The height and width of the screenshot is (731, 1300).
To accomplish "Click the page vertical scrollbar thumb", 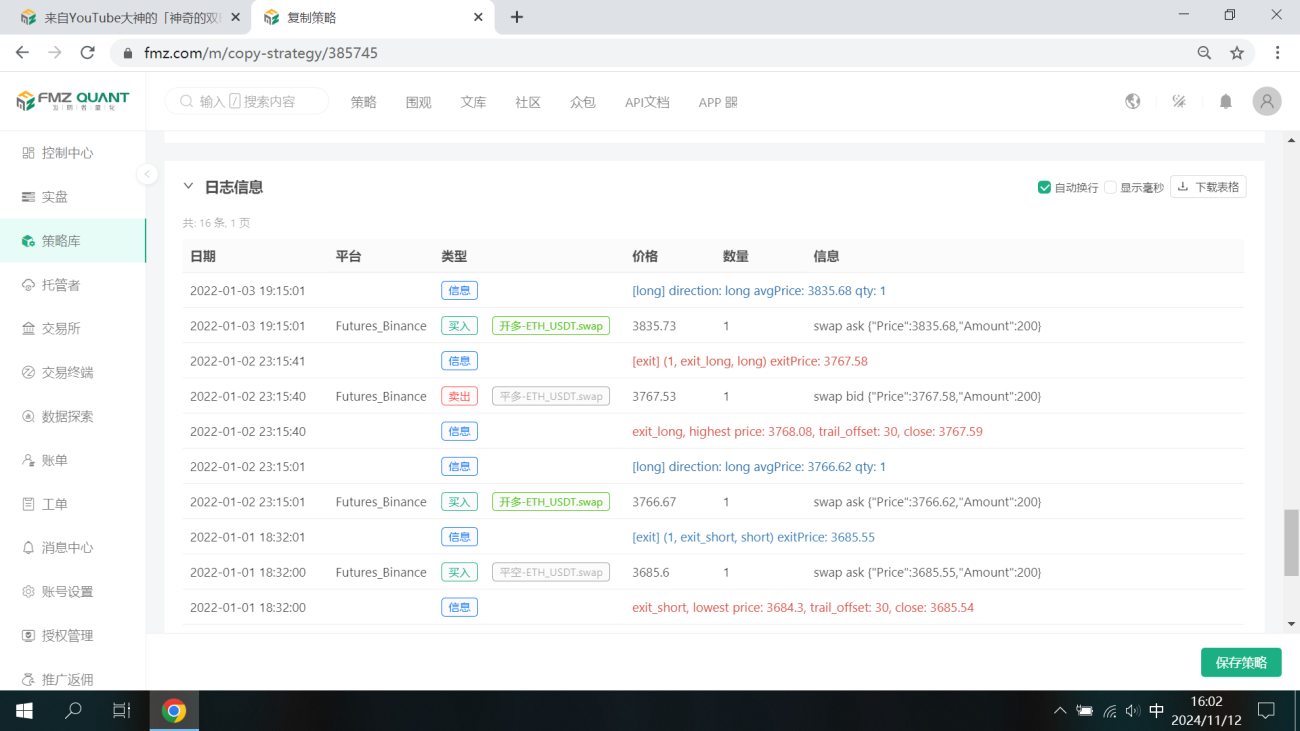I will coord(1291,542).
